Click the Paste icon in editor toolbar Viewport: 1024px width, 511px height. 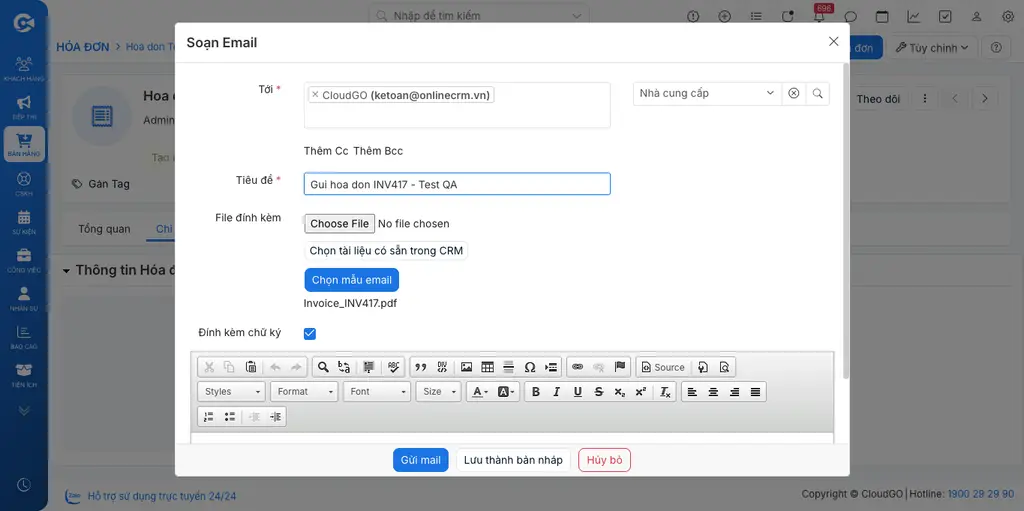click(251, 367)
